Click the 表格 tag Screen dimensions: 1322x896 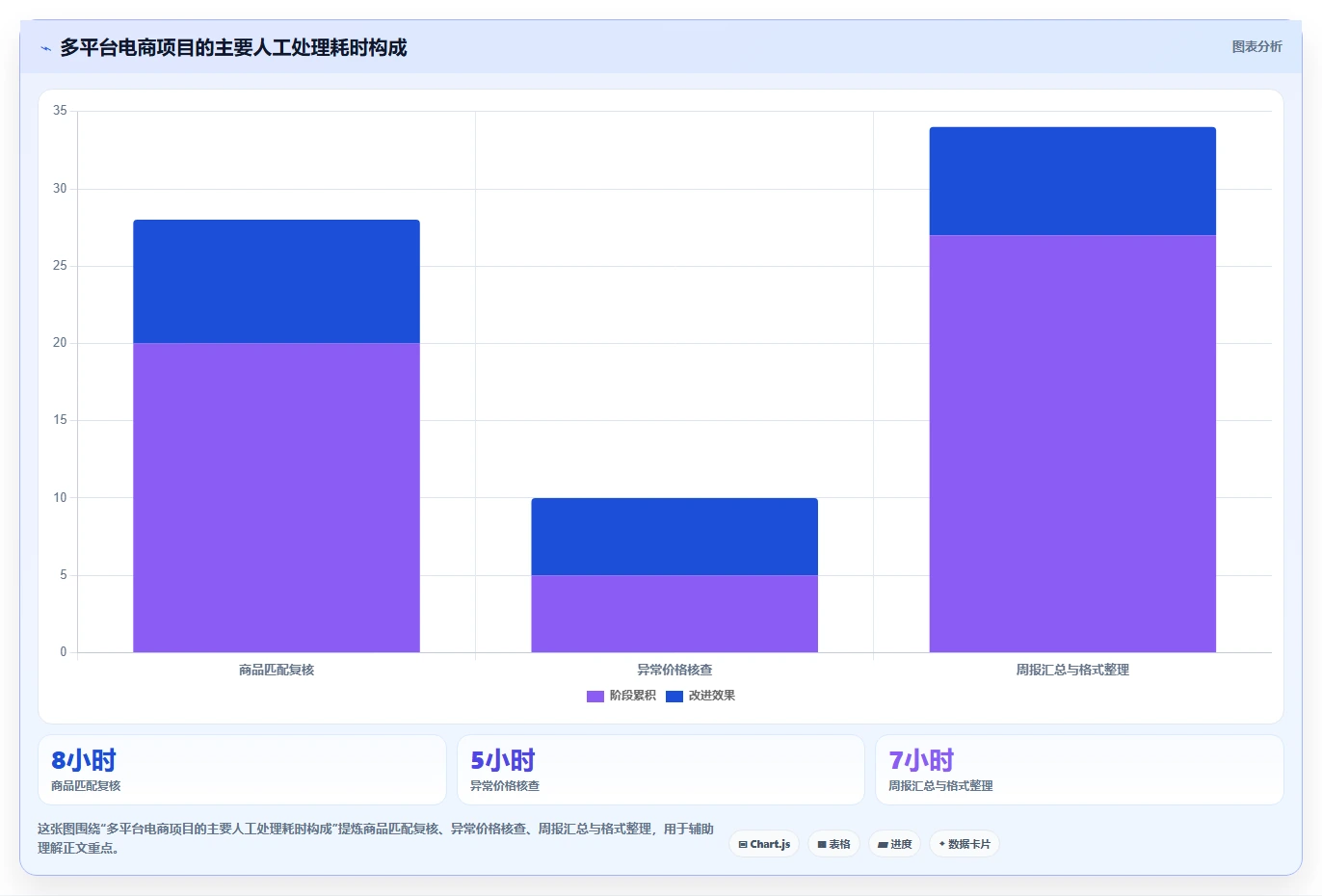(833, 844)
